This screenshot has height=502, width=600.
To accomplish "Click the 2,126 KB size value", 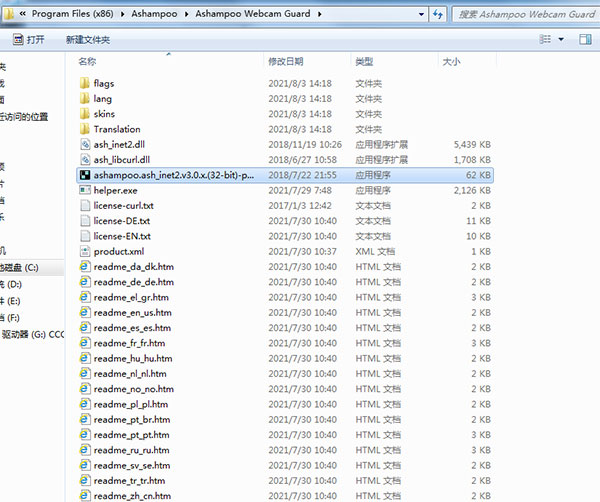I will coord(472,191).
